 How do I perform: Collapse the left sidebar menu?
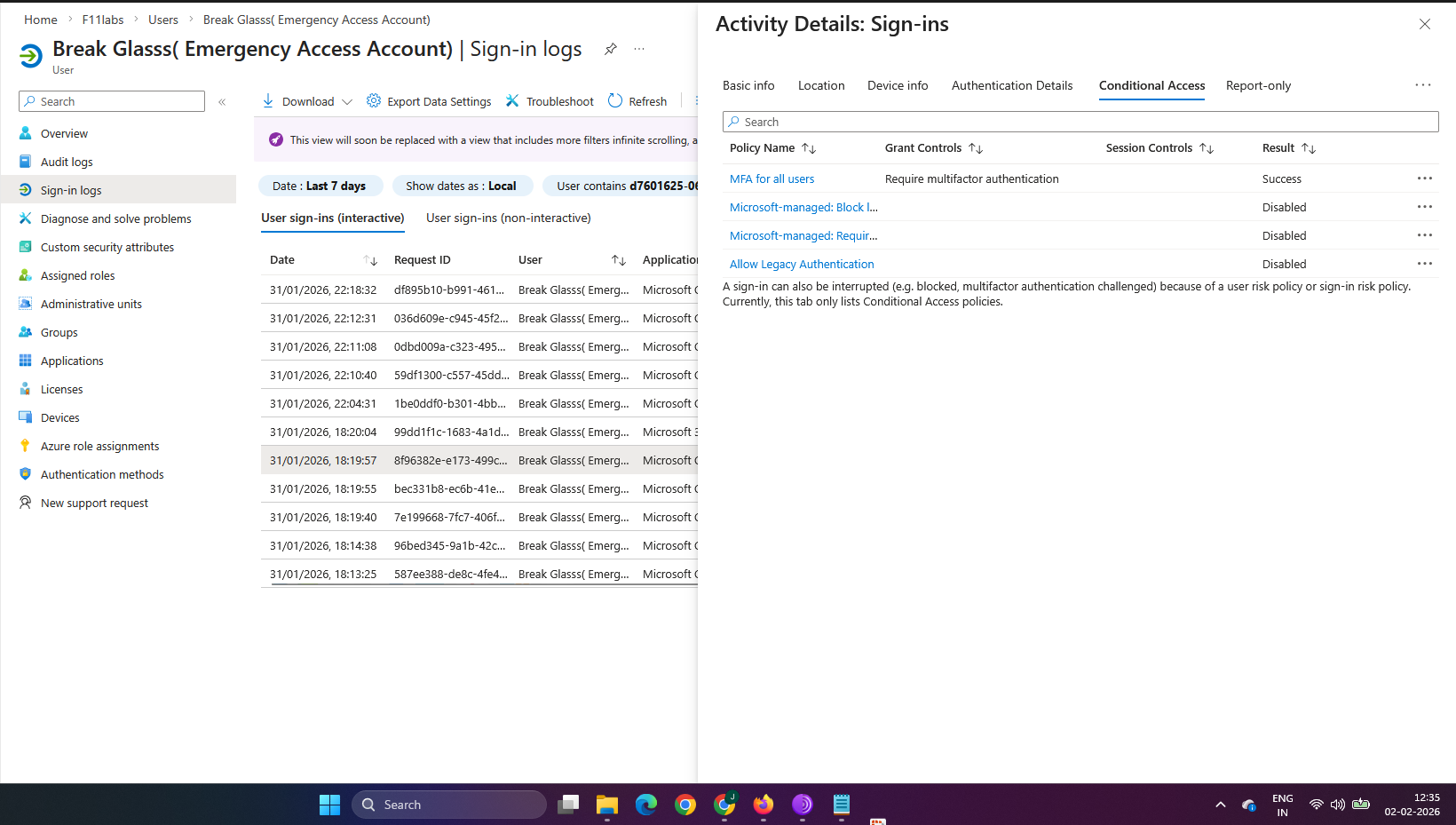(222, 102)
